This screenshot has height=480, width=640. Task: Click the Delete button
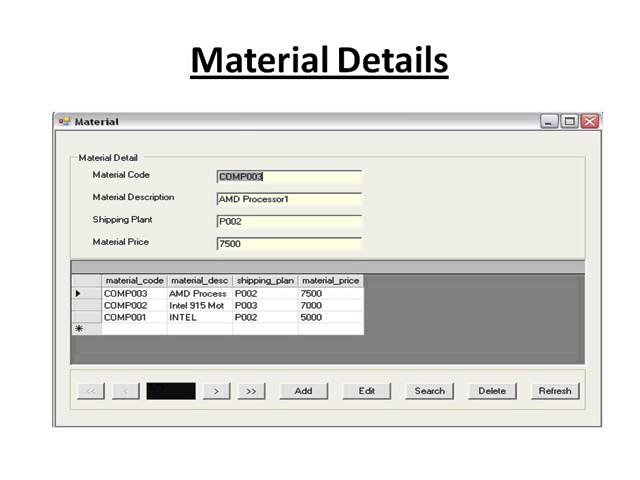(x=492, y=391)
